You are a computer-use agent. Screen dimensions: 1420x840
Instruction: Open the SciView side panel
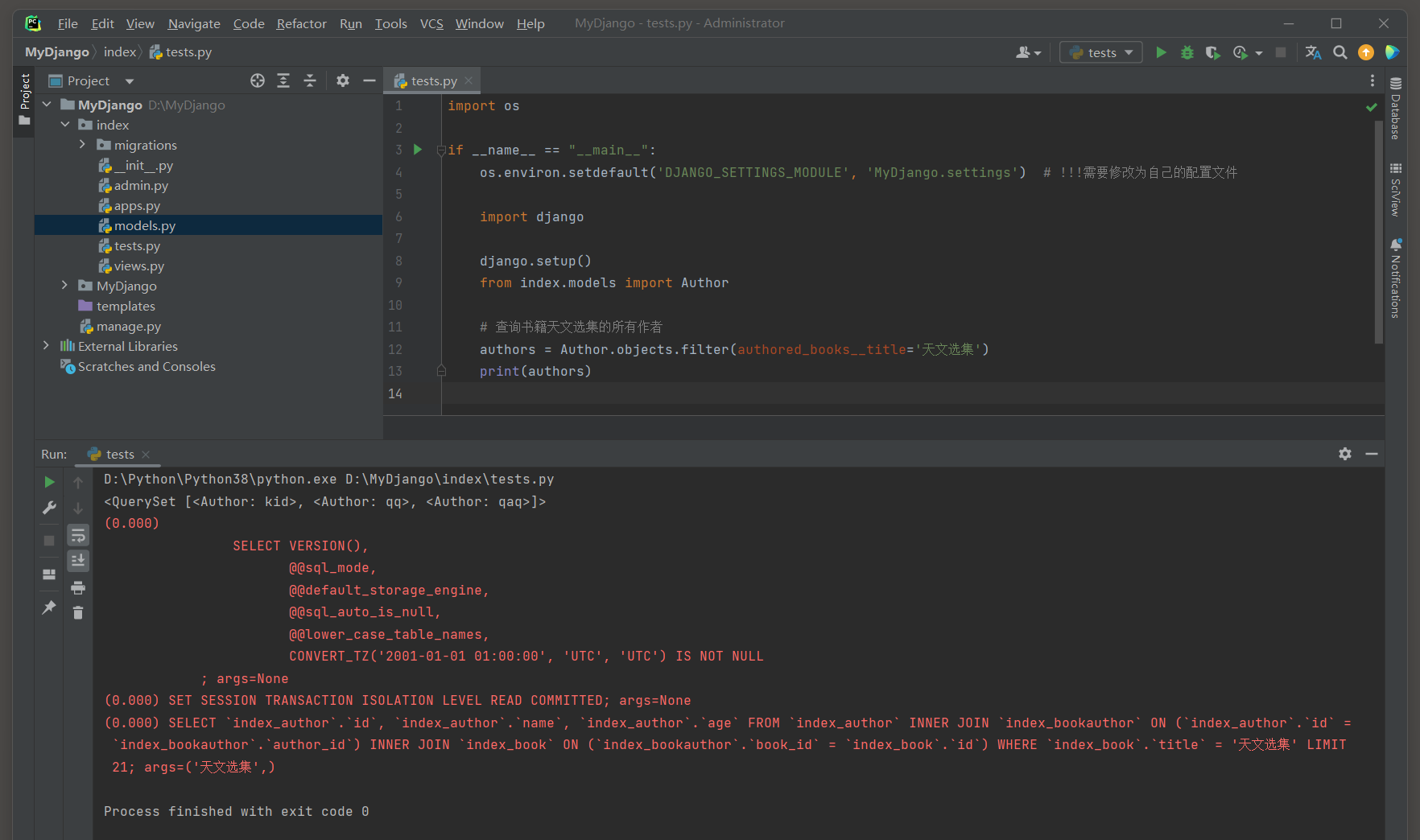tap(1396, 189)
